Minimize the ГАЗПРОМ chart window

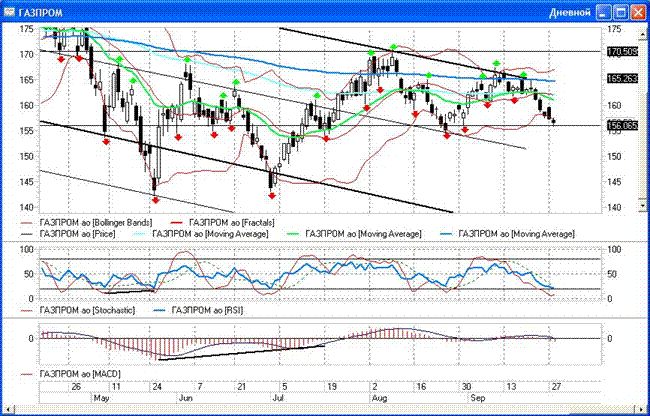(x=604, y=13)
